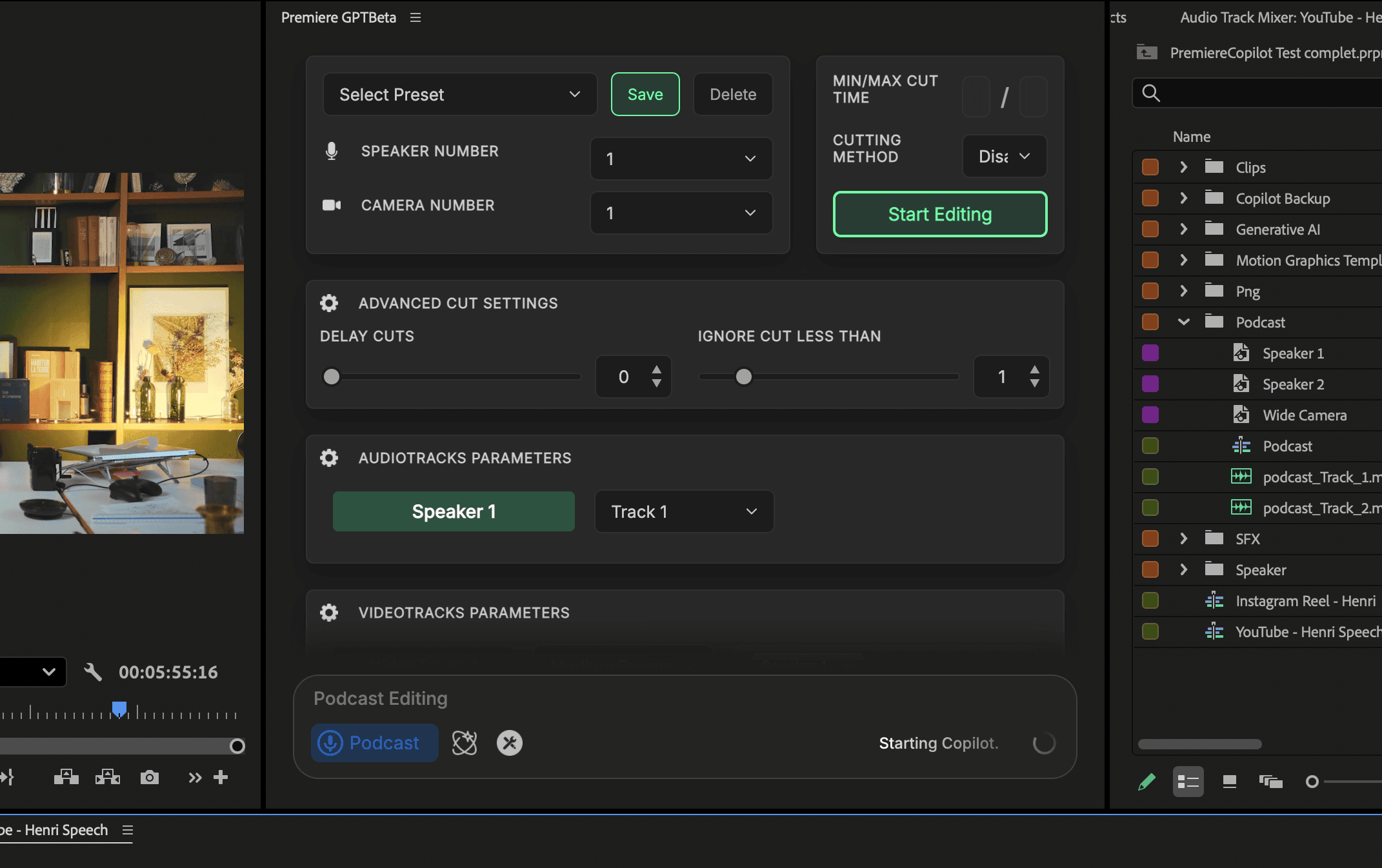The height and width of the screenshot is (868, 1382).
Task: Click the green pencil writable icon
Action: tap(1147, 782)
